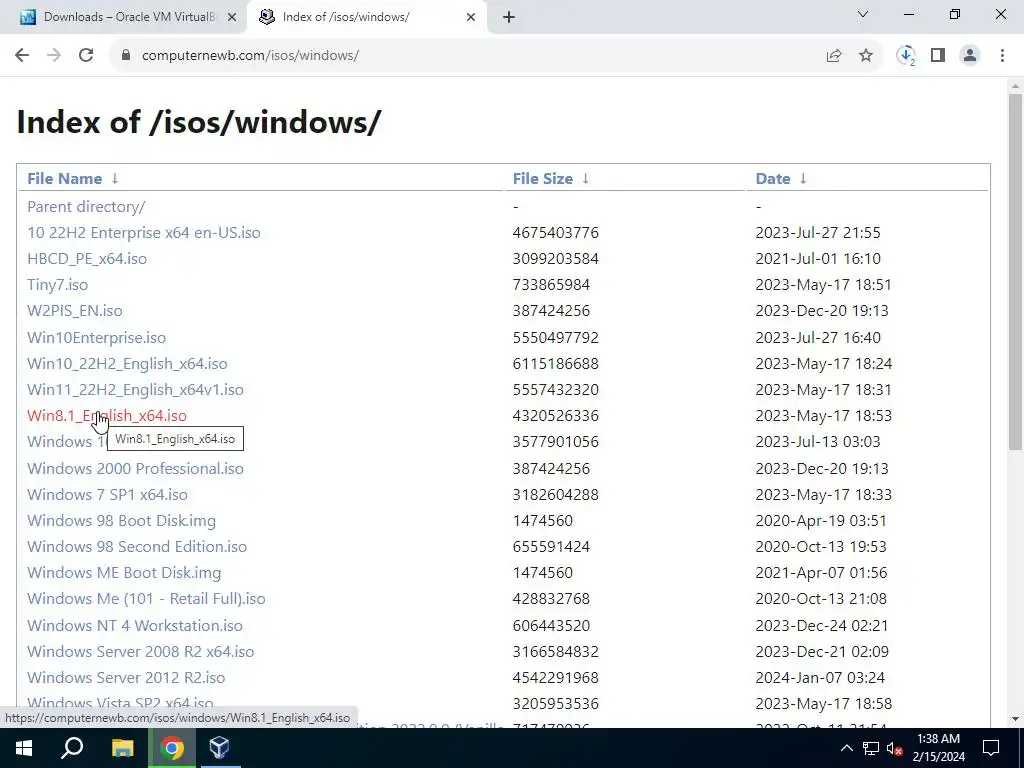Reload the current page
Image resolution: width=1024 pixels, height=768 pixels.
click(86, 56)
